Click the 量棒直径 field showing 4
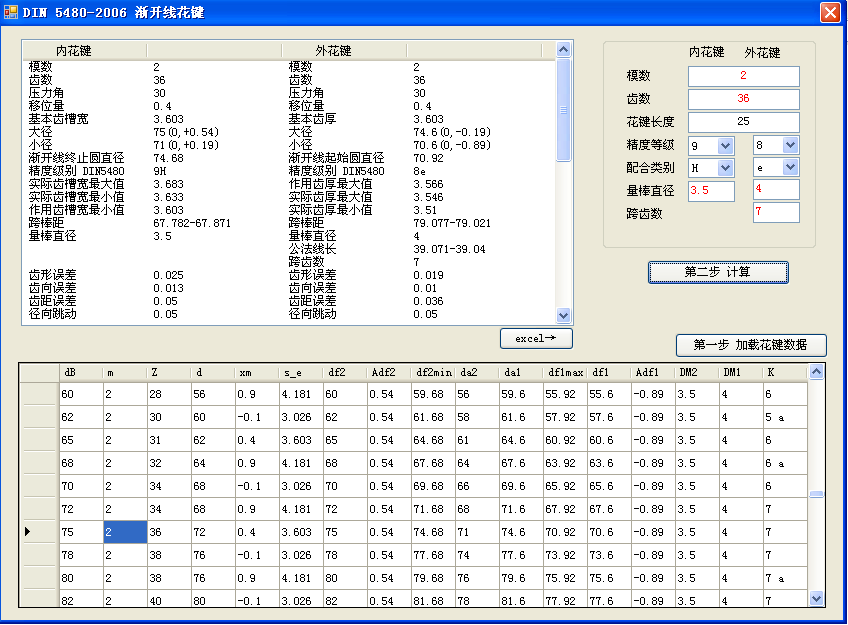This screenshot has width=848, height=625. pos(776,189)
